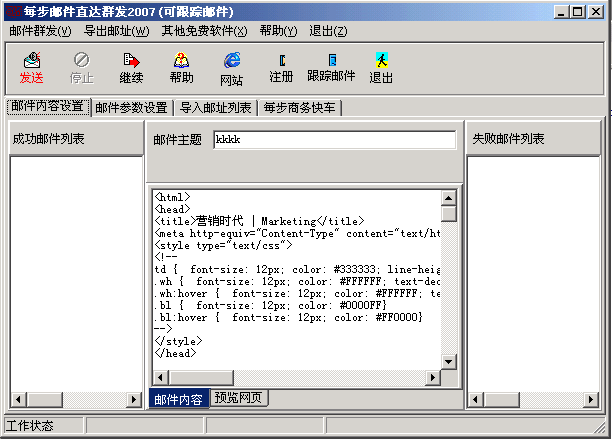This screenshot has height=439, width=612.
Task: Click the editor's vertical scroll down arrow
Action: [x=448, y=362]
